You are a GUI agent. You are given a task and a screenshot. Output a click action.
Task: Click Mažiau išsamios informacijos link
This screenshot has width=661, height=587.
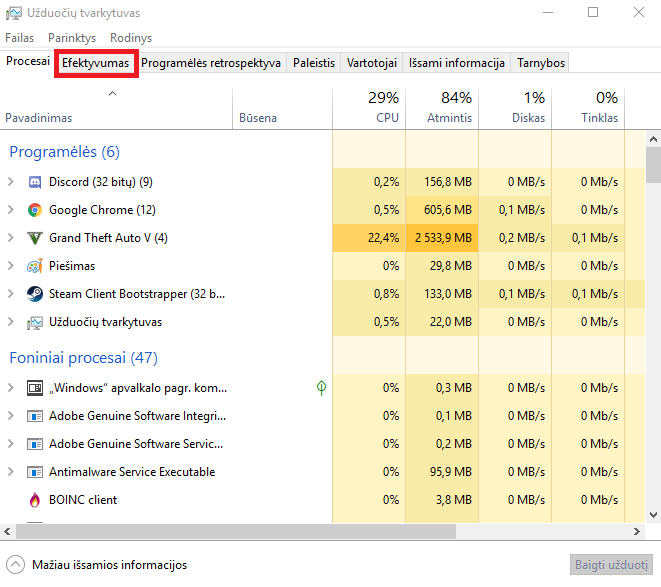pos(109,565)
